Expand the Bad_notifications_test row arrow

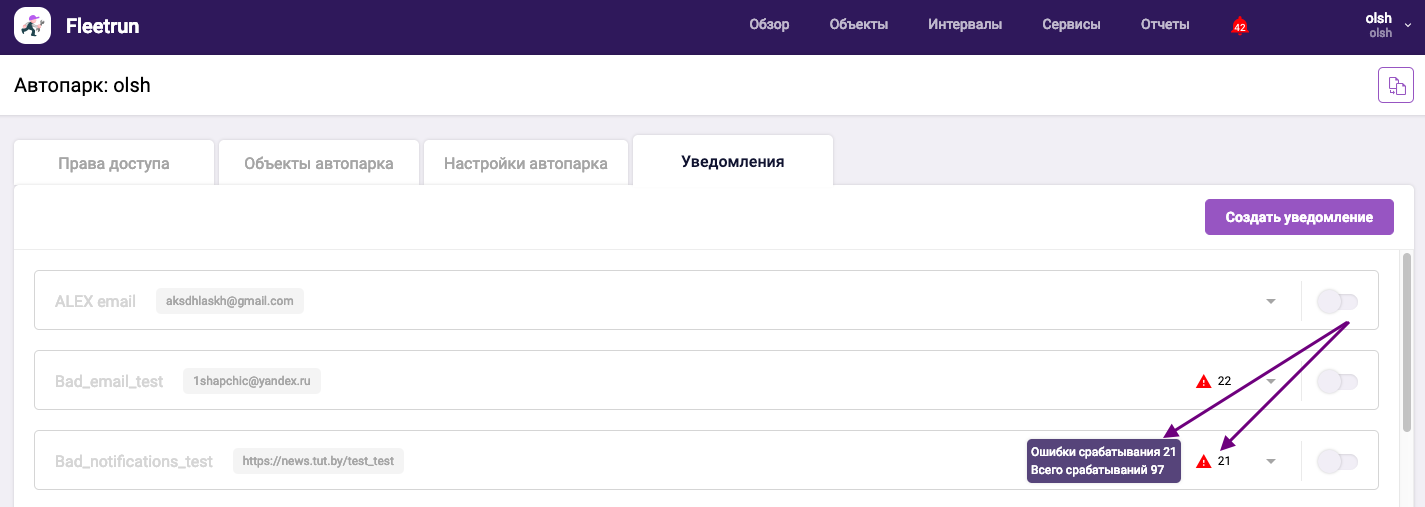[x=1271, y=461]
